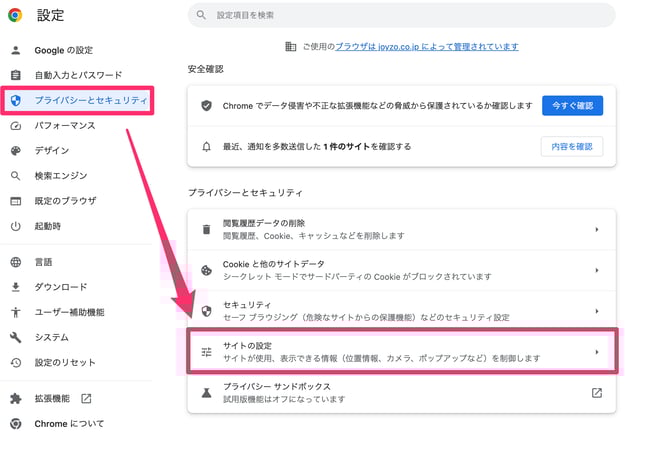Click the Chrome safety check description text
670x469 pixels.
[377, 106]
